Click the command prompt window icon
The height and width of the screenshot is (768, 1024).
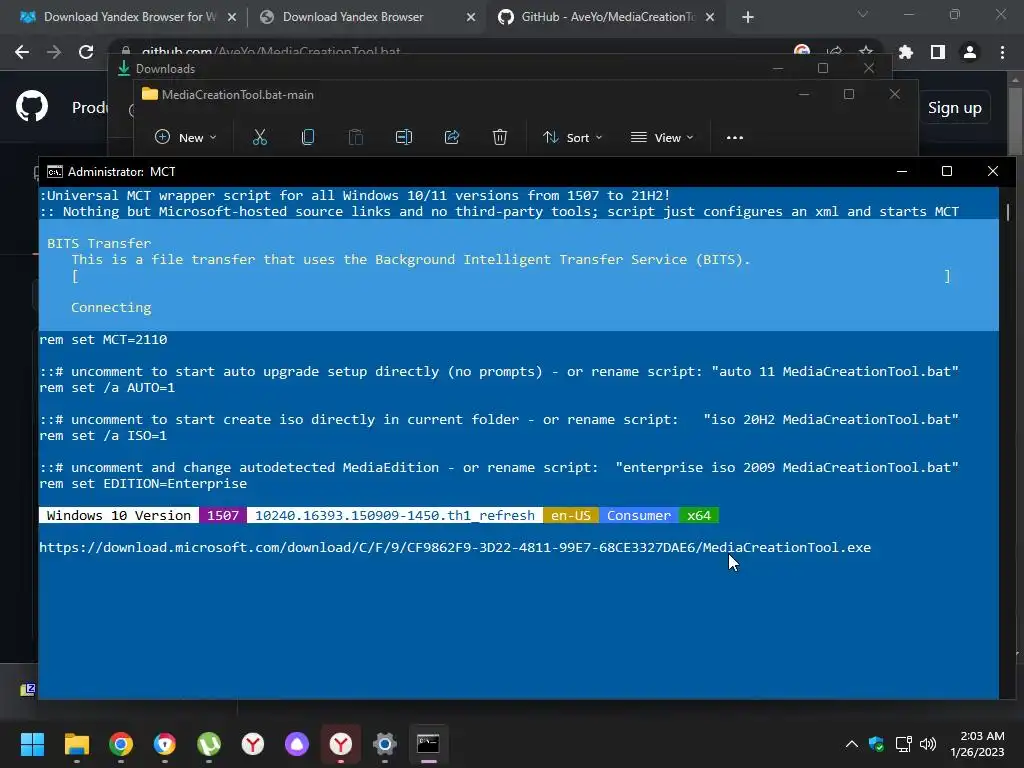pos(55,172)
